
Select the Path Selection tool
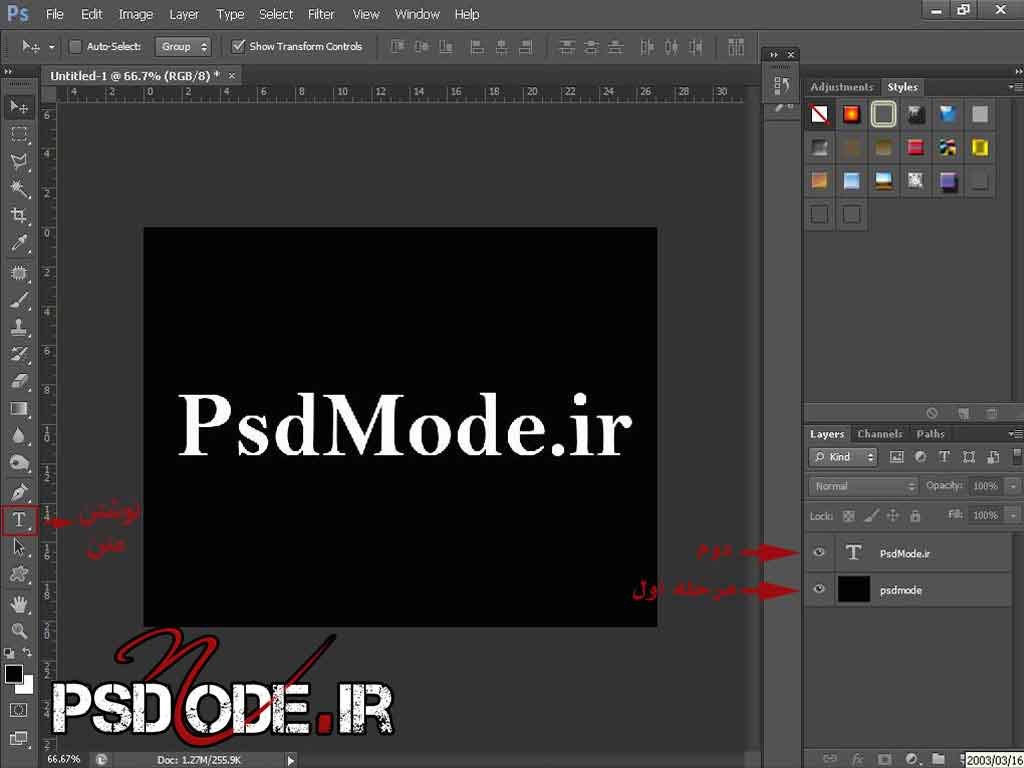tap(19, 547)
